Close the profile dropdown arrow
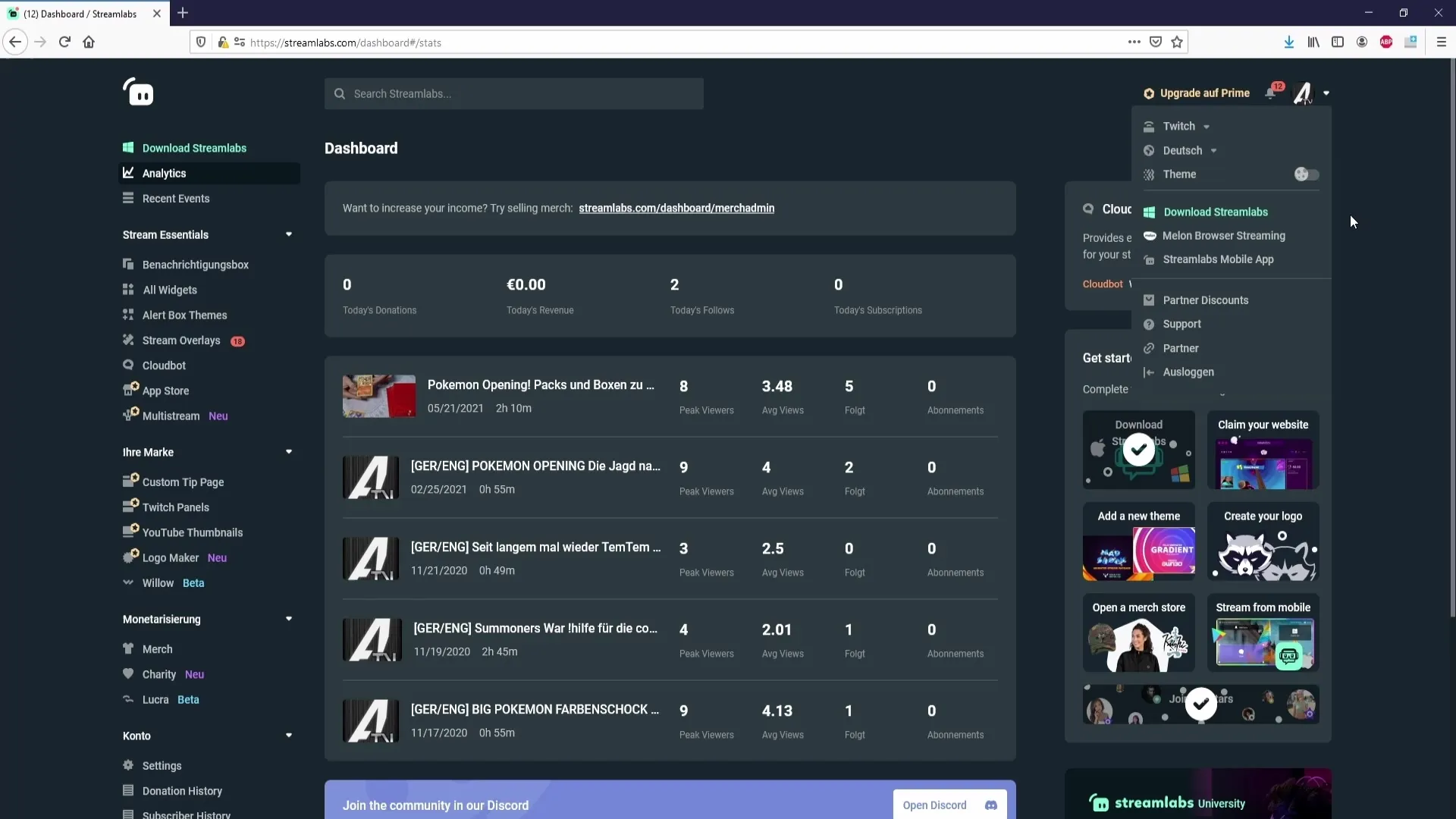Image resolution: width=1456 pixels, height=819 pixels. (1326, 93)
